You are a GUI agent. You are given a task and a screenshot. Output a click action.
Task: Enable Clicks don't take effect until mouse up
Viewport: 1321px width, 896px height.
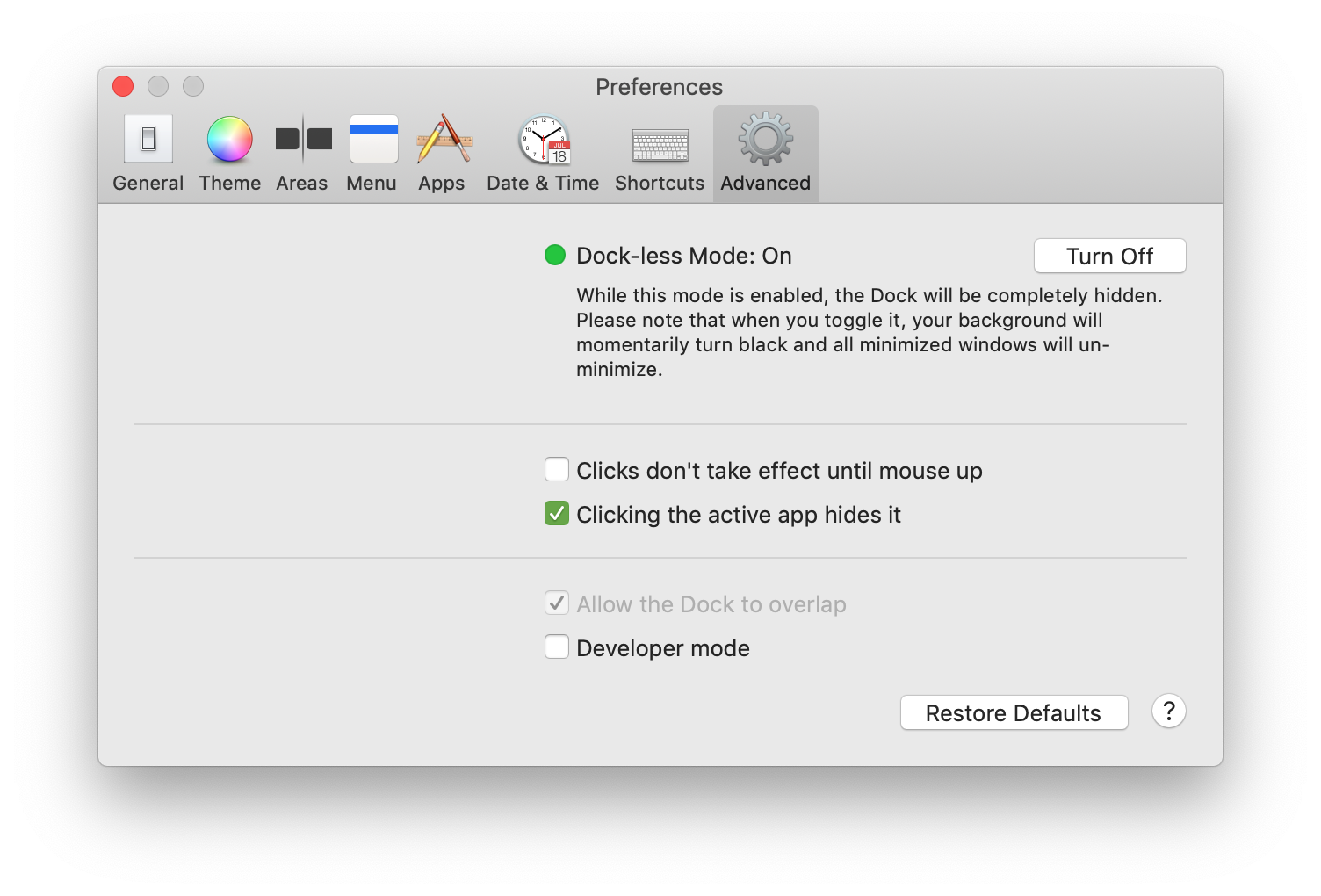(557, 469)
